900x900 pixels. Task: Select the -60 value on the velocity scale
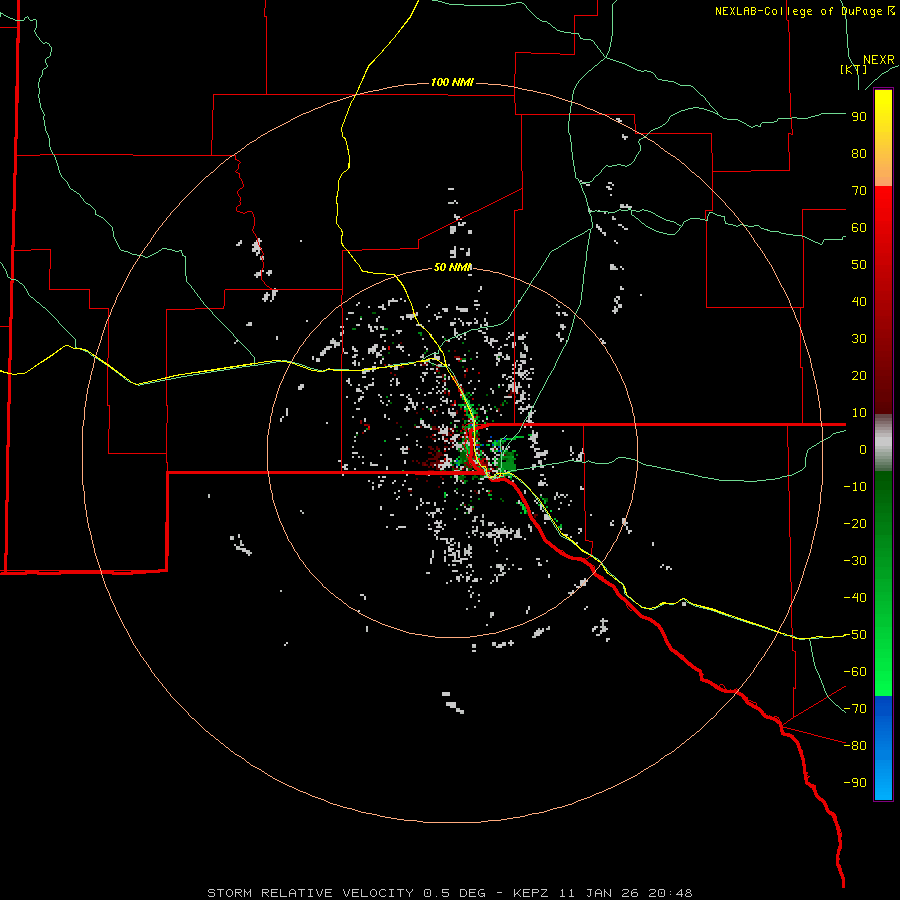coord(855,672)
